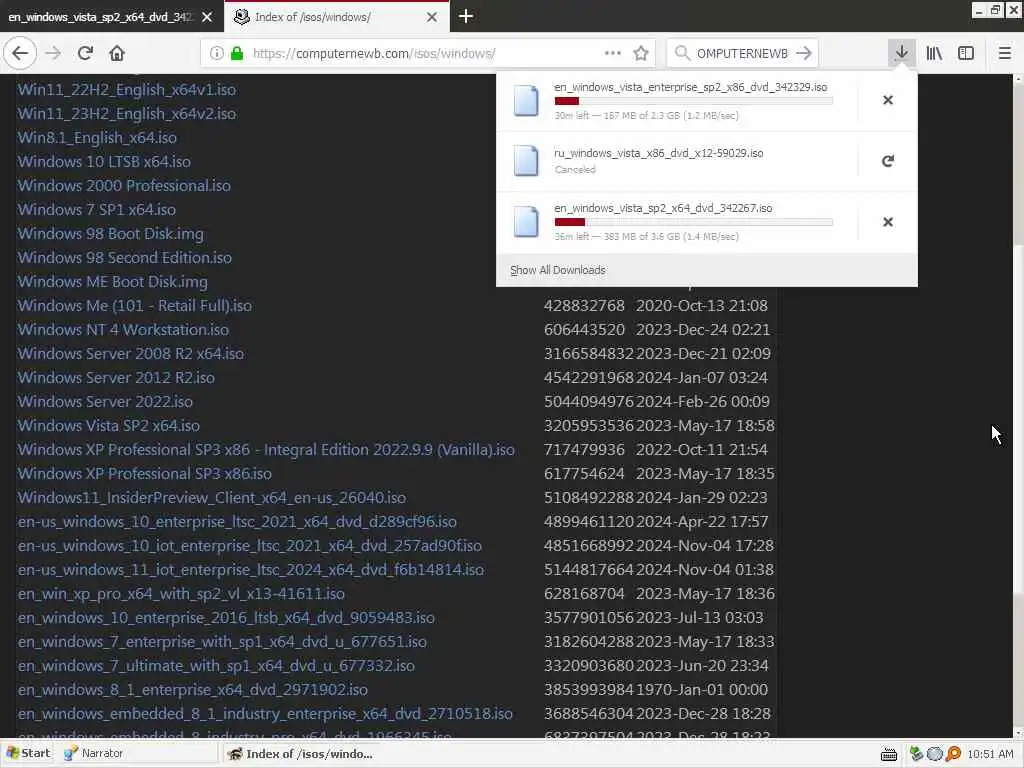Click the green secure connection padlock
Image resolution: width=1024 pixels, height=768 pixels.
tap(237, 54)
